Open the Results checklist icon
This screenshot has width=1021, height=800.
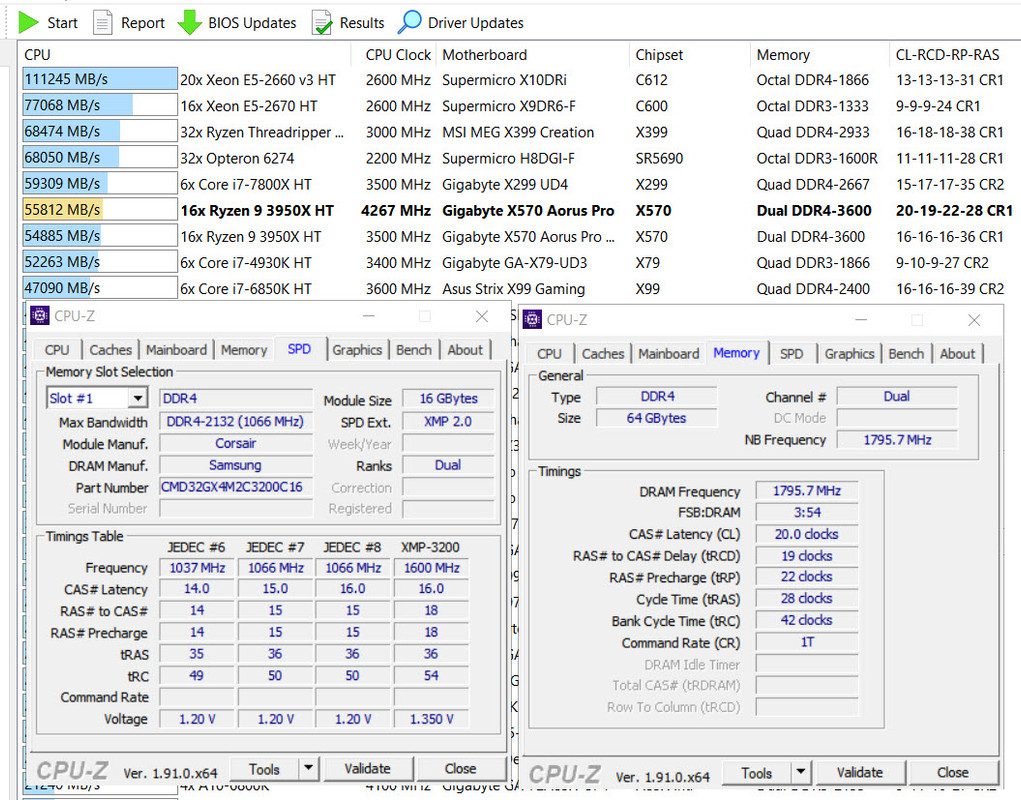(x=322, y=23)
